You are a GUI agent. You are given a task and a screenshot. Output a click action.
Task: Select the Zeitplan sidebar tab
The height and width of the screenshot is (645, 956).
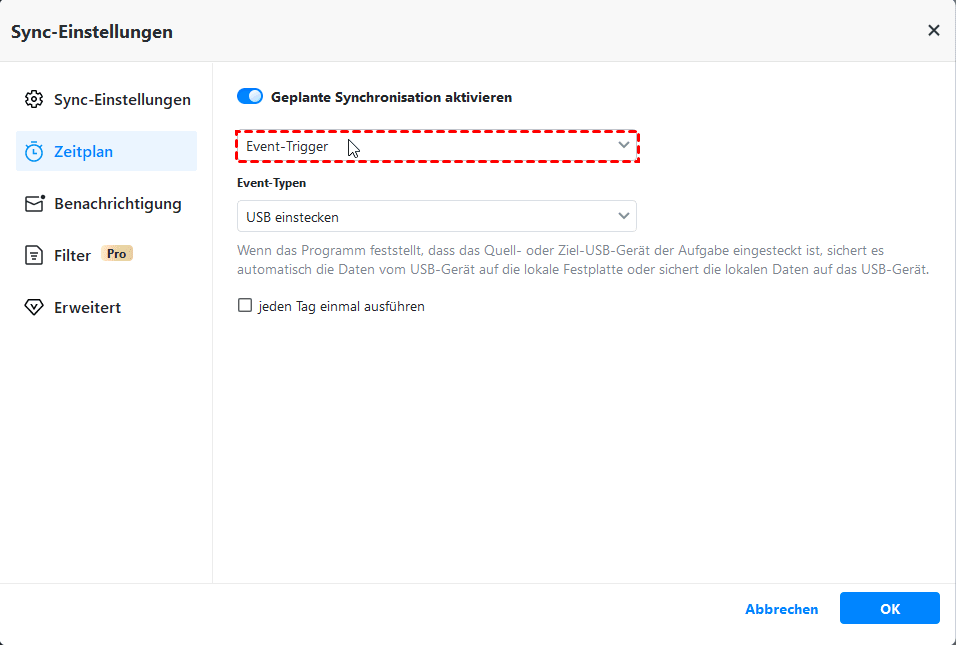[x=84, y=152]
